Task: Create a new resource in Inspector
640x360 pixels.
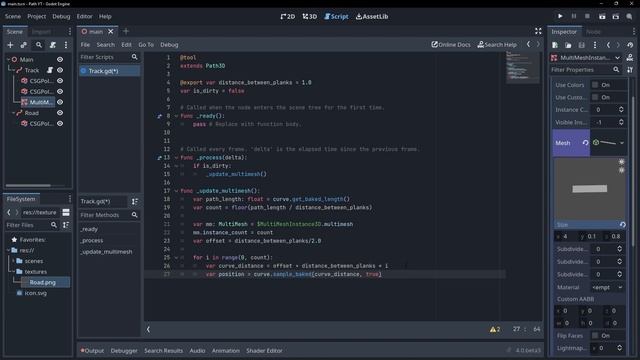Action: point(555,45)
